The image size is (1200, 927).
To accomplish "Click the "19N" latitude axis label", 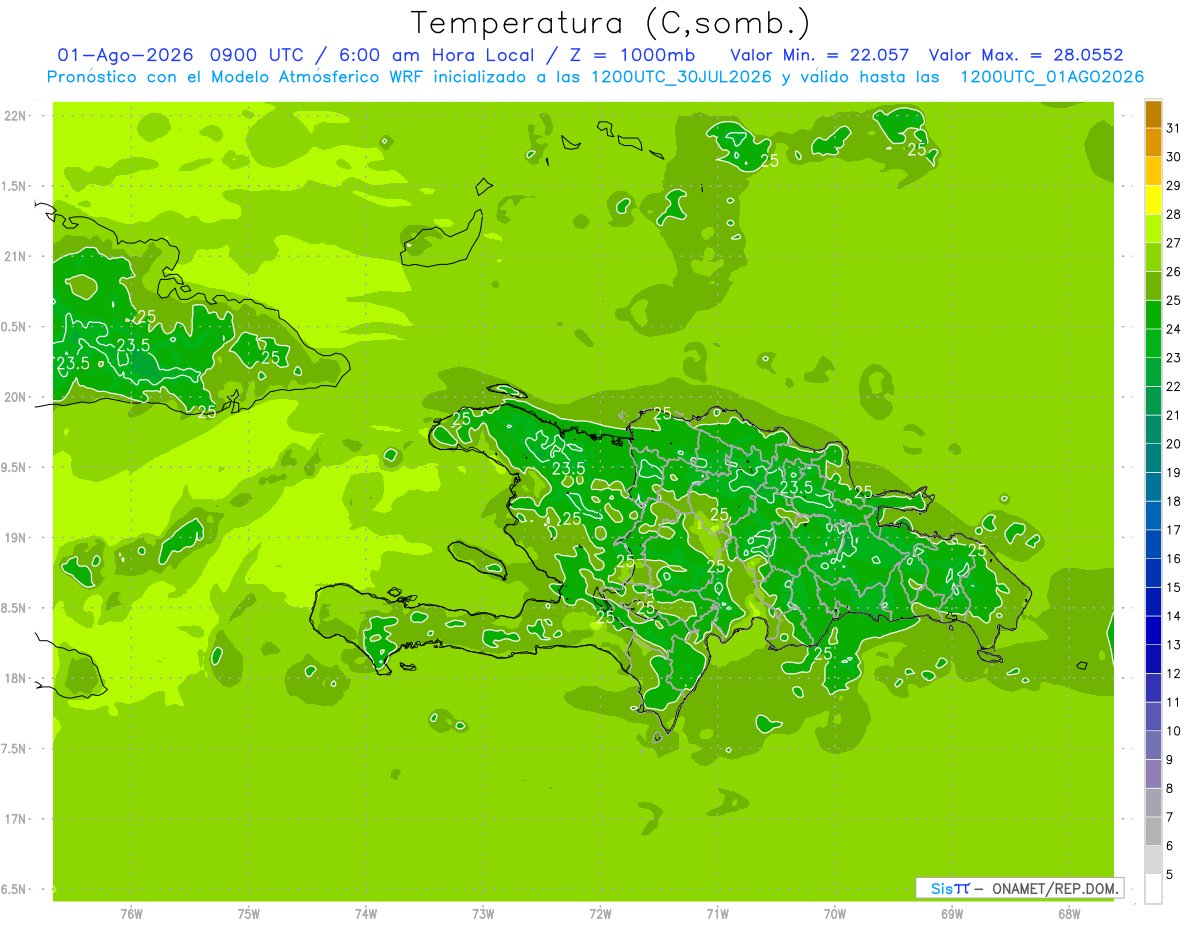I will pyautogui.click(x=15, y=537).
